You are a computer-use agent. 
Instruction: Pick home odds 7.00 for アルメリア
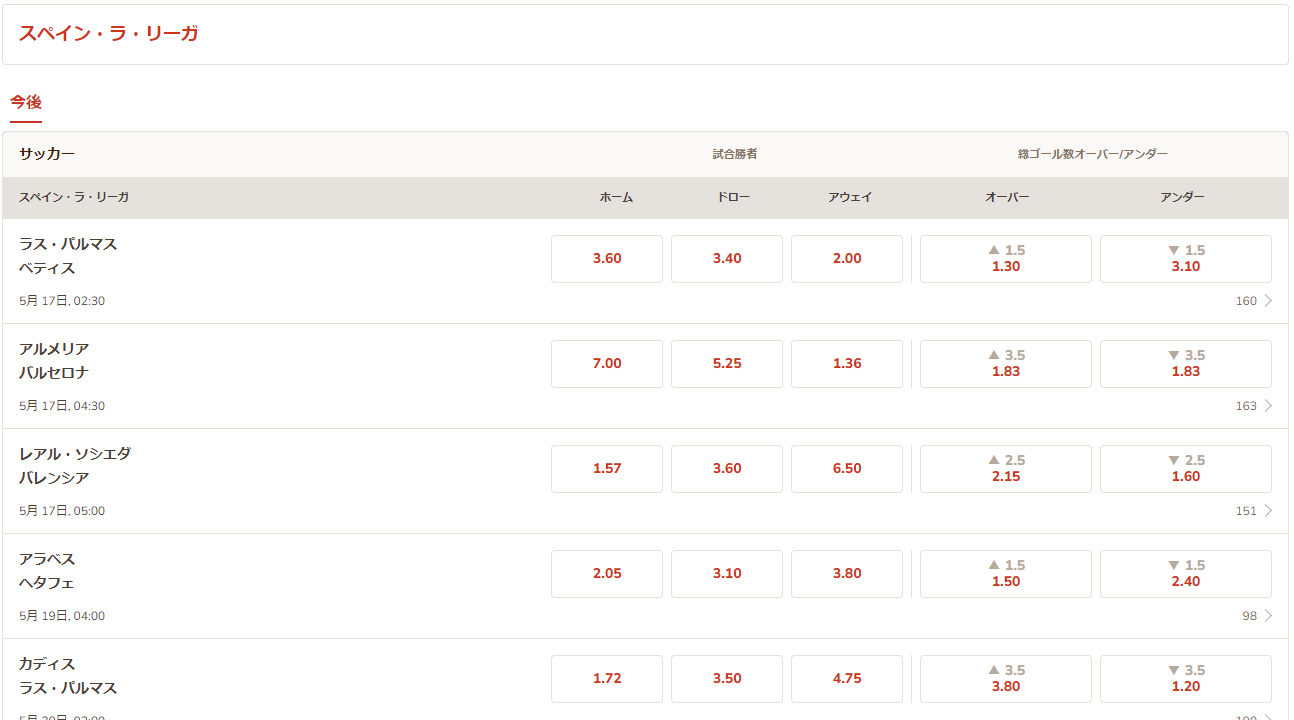point(607,364)
